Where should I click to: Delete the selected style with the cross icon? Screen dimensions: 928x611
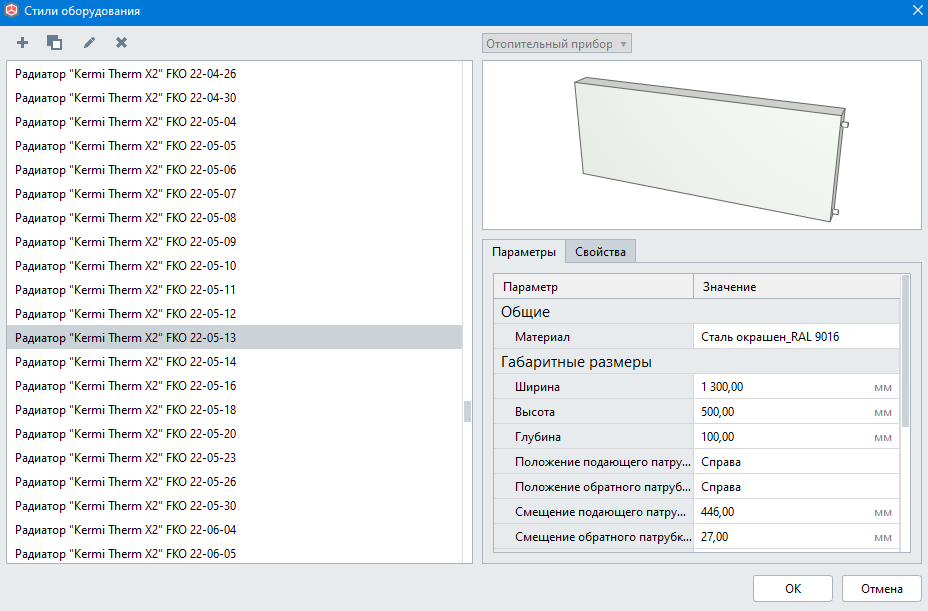click(x=121, y=43)
